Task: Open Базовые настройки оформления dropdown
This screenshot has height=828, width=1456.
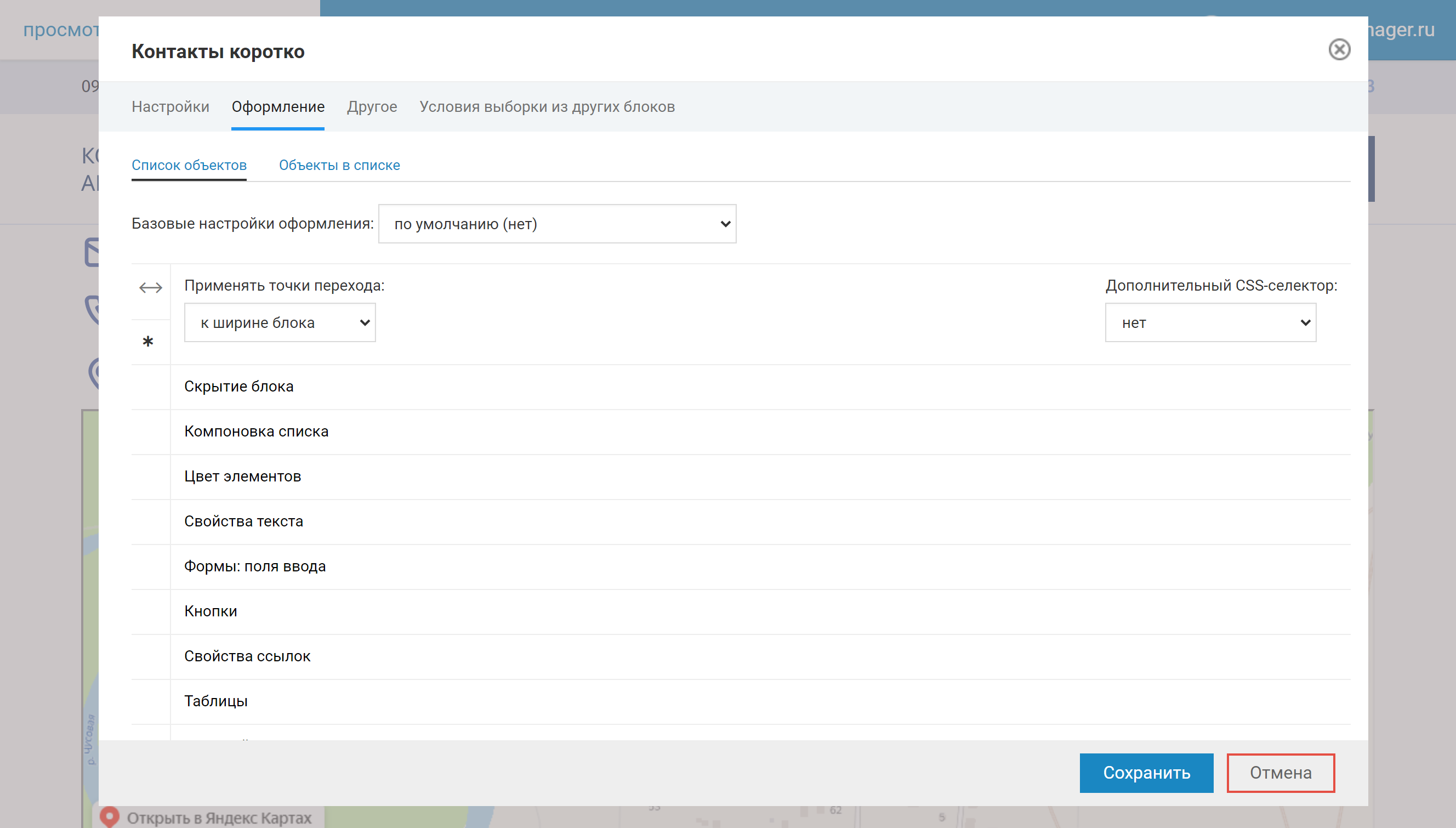Action: [x=556, y=224]
